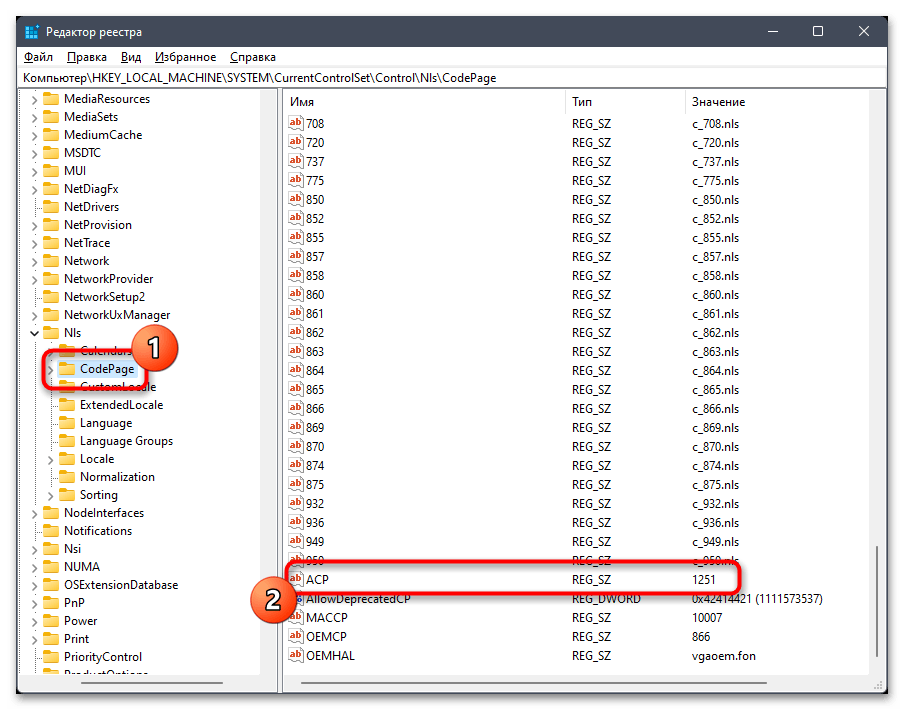Open the Правка menu
Image resolution: width=904 pixels, height=710 pixels.
(x=86, y=57)
